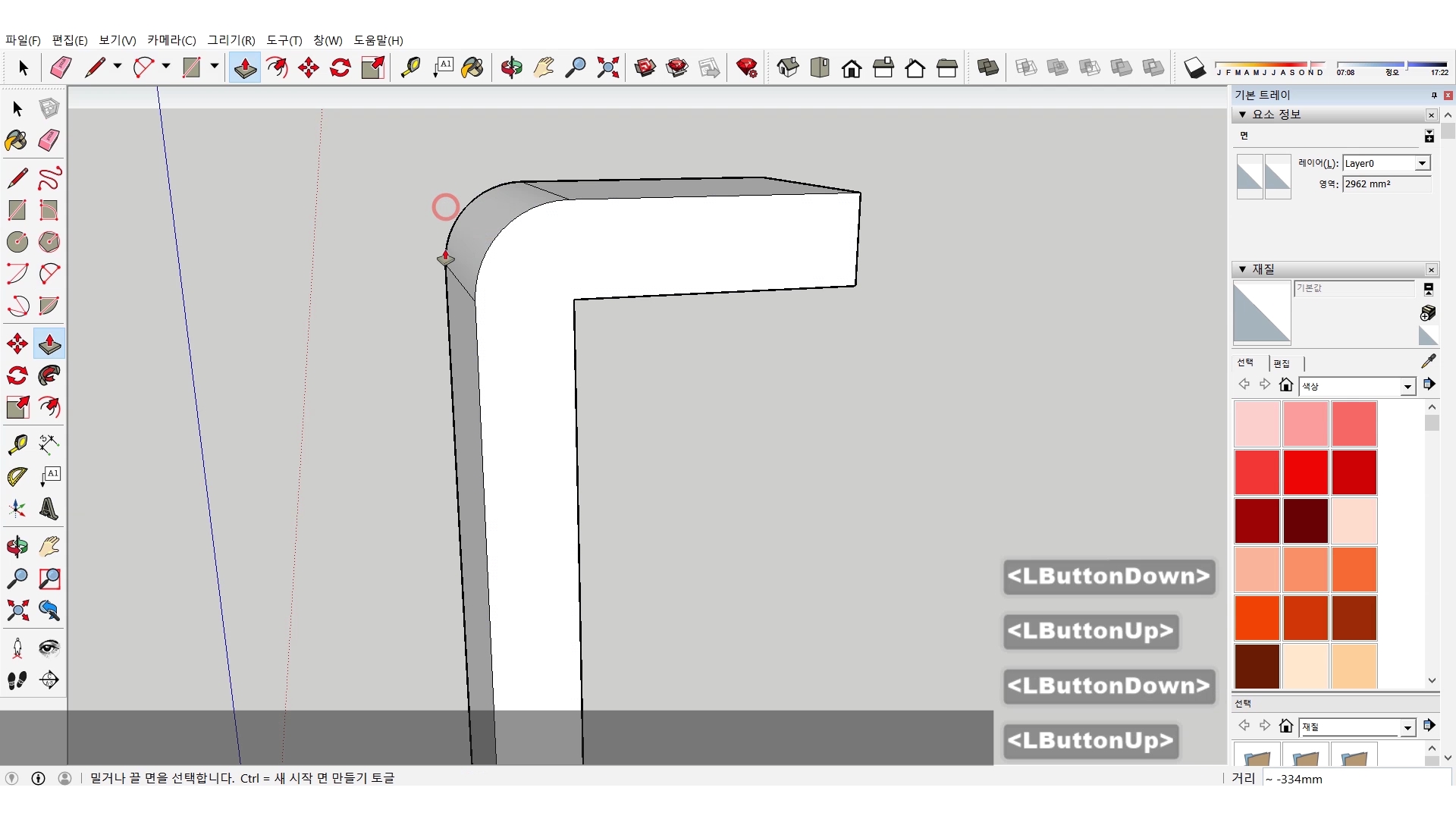Open the 색상 material library dropdown
Screen dimensions: 1456x819
pos(1407,387)
